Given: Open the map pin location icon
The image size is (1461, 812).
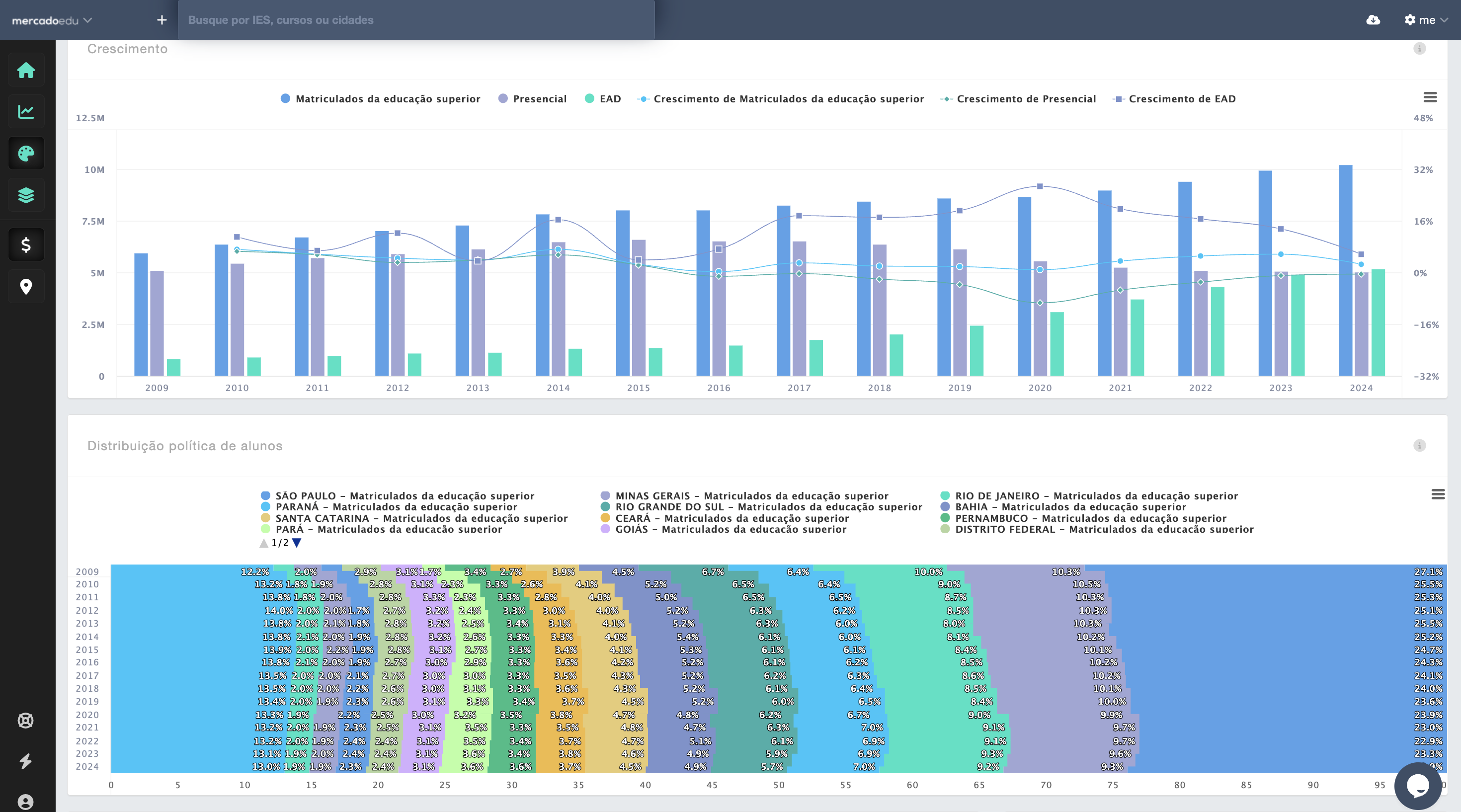Looking at the screenshot, I should [x=26, y=286].
